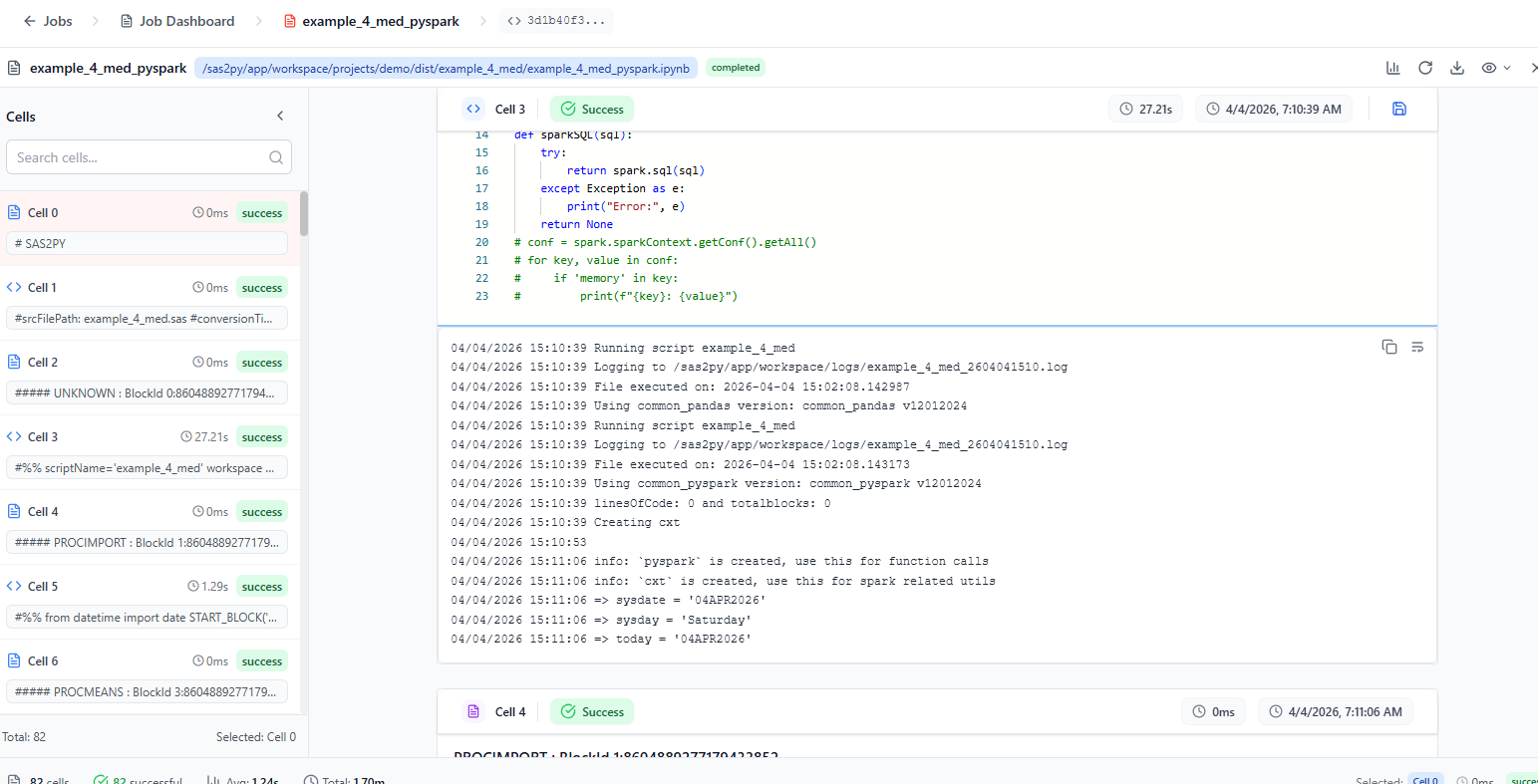Save Cell 3 using the blue save icon
This screenshot has width=1538, height=784.
(x=1399, y=109)
